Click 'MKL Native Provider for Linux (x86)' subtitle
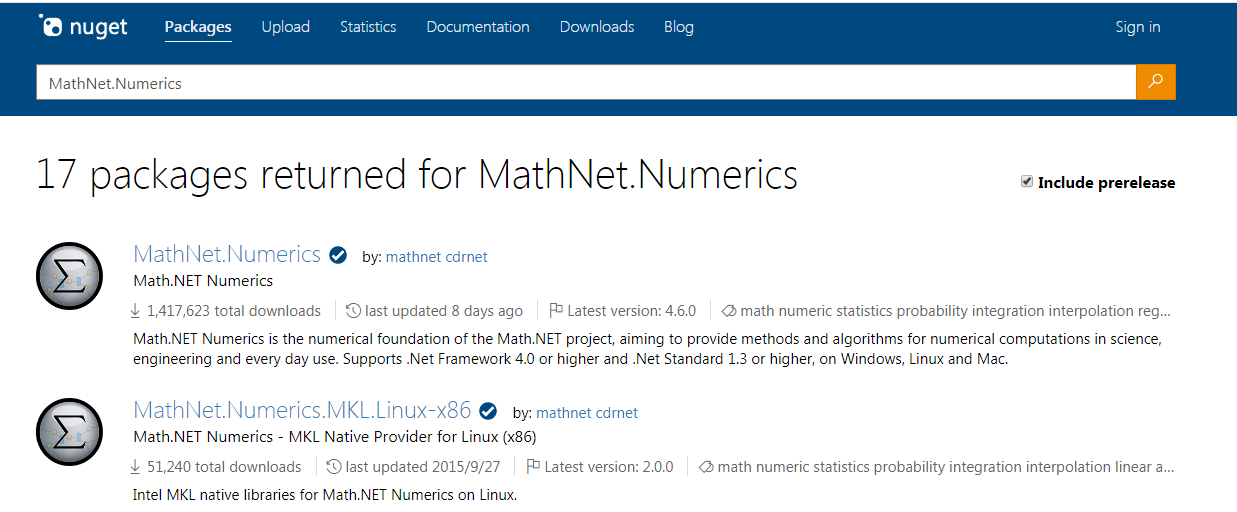This screenshot has width=1237, height=512. click(x=411, y=436)
